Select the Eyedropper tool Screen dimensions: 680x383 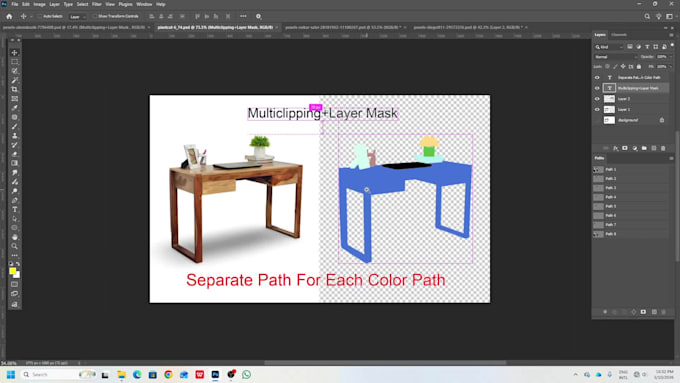14,108
